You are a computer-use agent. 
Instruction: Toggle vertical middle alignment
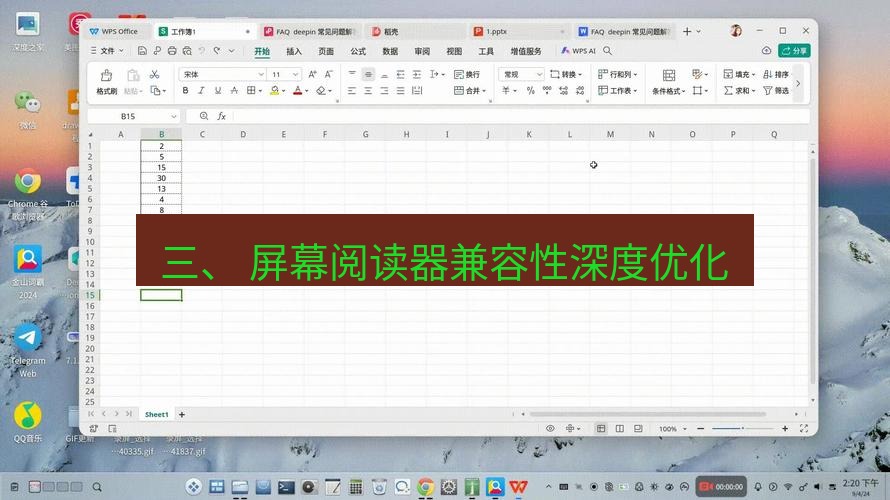point(368,74)
